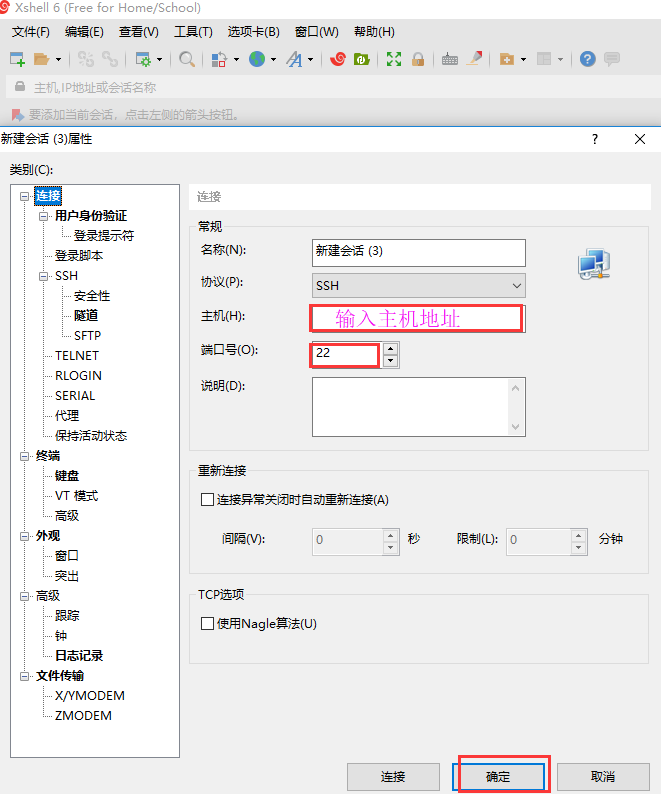This screenshot has width=661, height=794.
Task: Decrease port number with down spinner
Action: click(x=391, y=361)
